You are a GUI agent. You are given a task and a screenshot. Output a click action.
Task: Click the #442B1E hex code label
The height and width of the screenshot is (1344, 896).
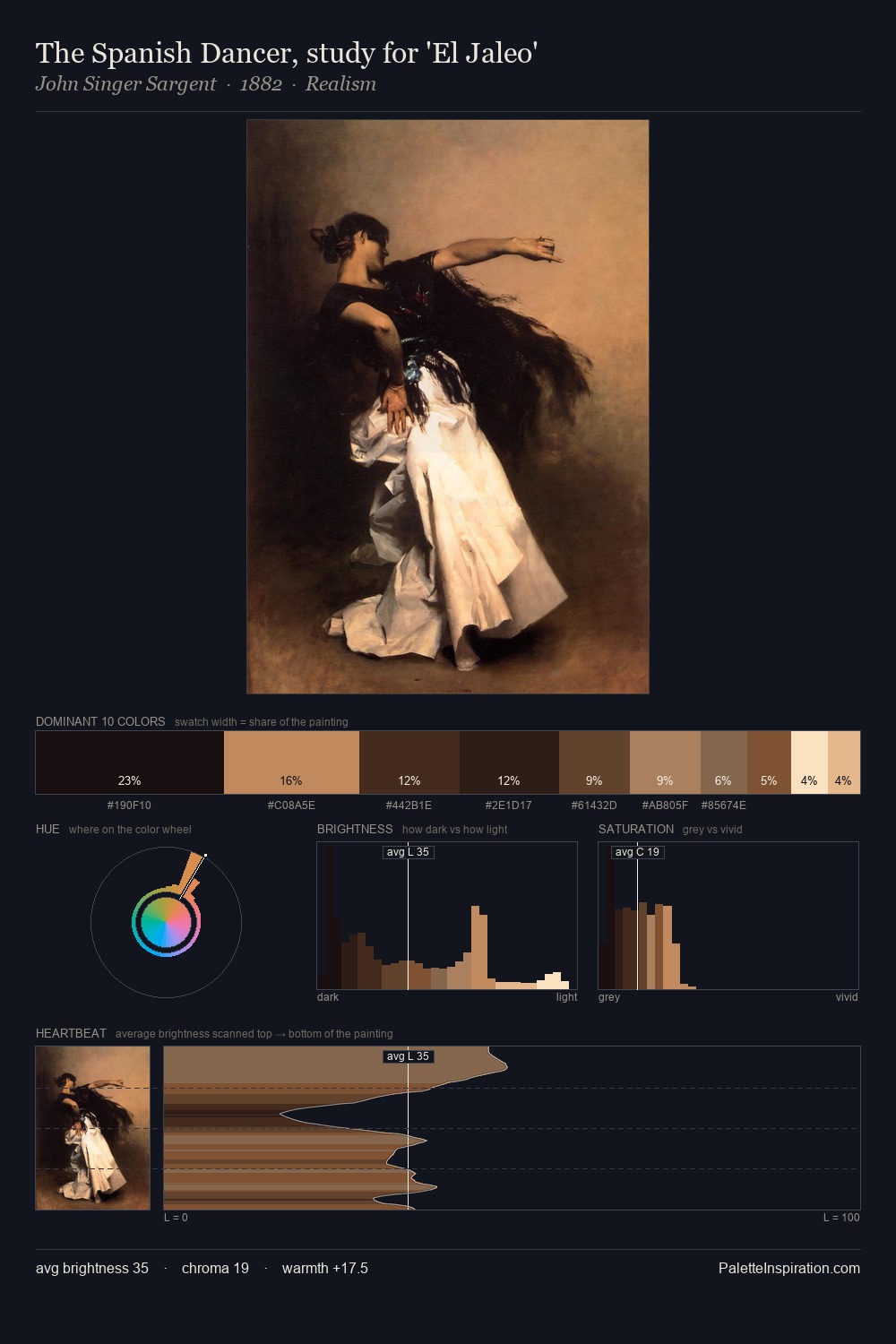coord(409,805)
